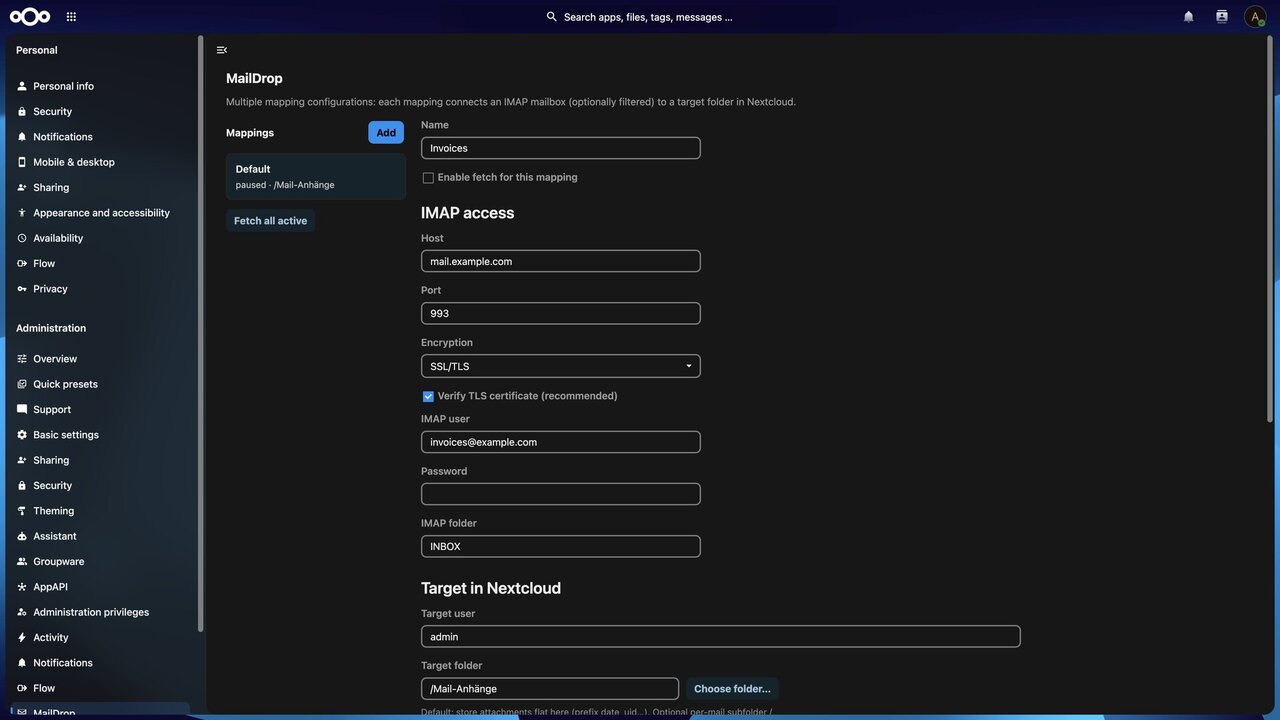This screenshot has width=1280, height=720.
Task: Click the IMAP folder field
Action: (x=560, y=547)
